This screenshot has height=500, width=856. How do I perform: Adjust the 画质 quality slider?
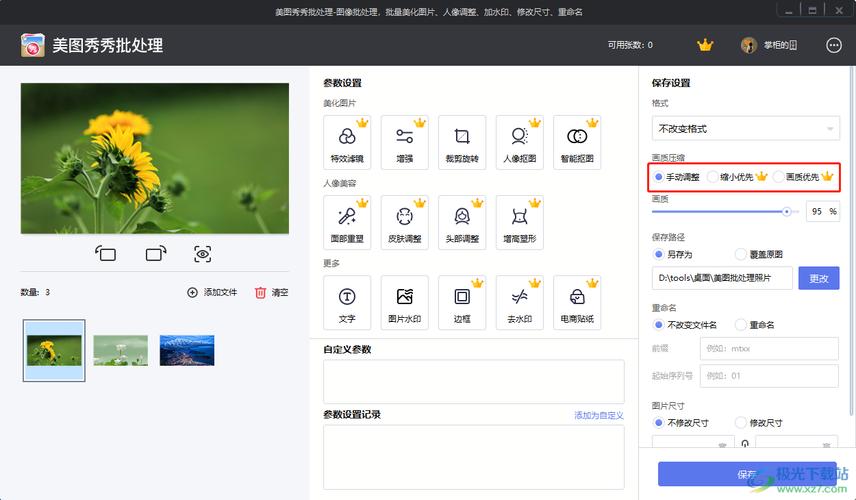[787, 211]
